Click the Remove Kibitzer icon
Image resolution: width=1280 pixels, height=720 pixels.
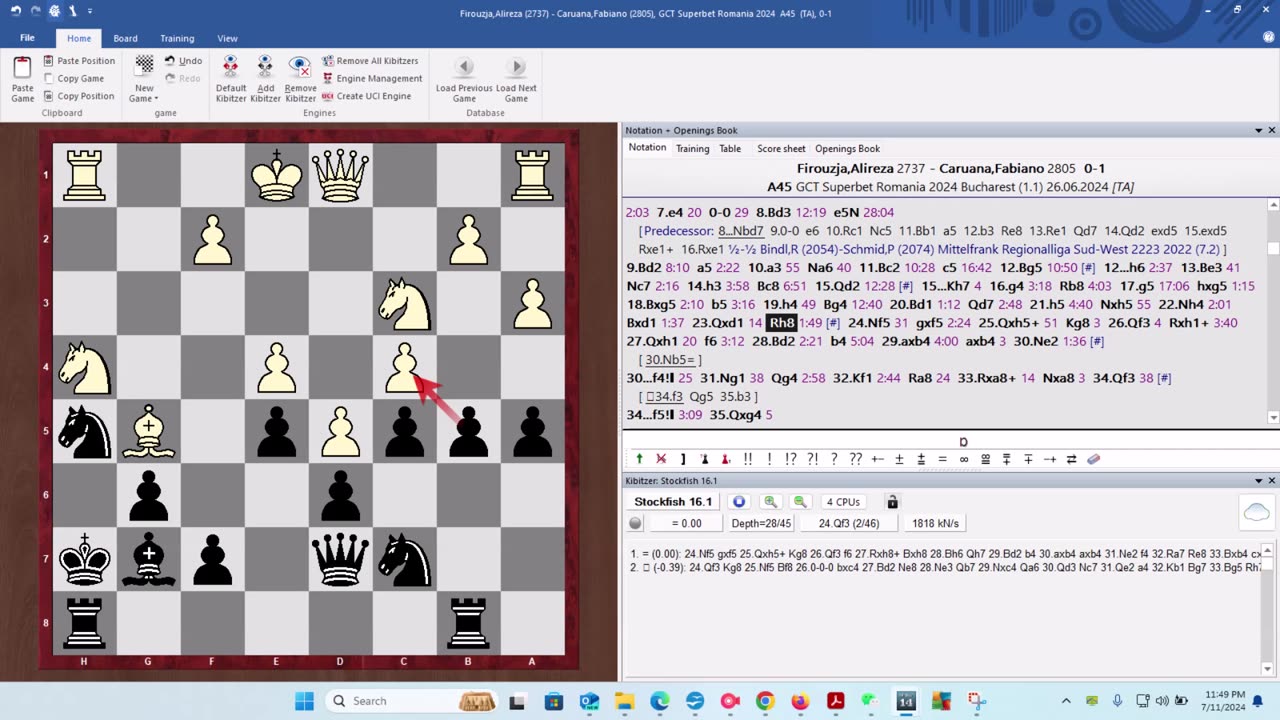click(300, 80)
